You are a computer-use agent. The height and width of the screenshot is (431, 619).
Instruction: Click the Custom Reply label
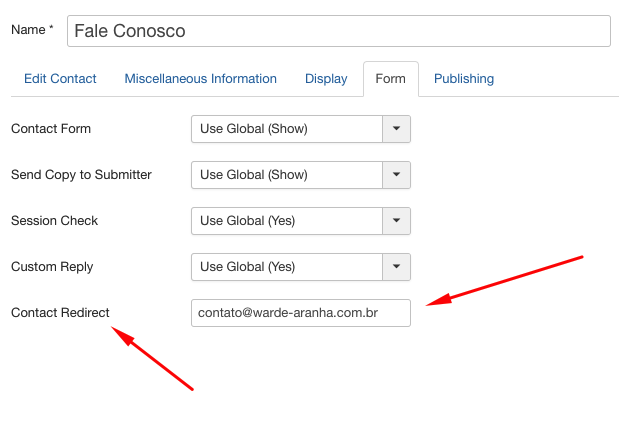(x=53, y=267)
